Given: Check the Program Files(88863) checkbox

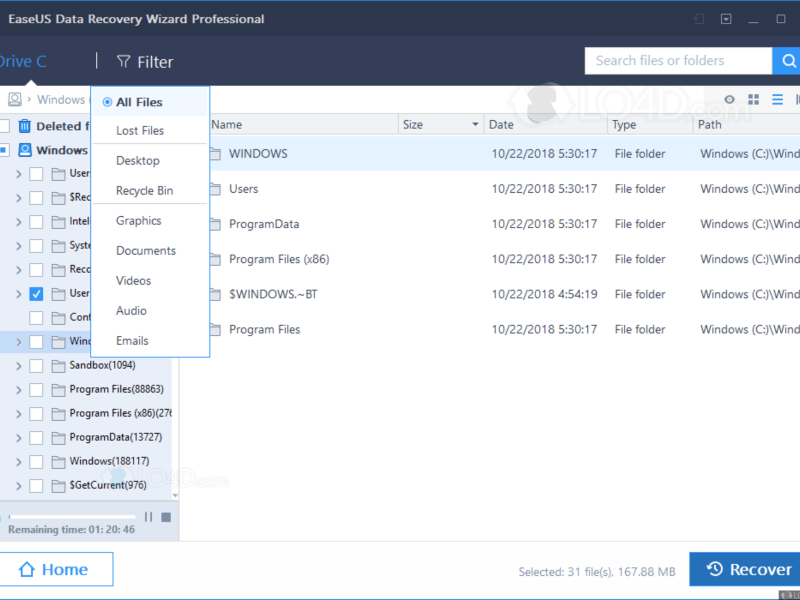Looking at the screenshot, I should point(36,390).
